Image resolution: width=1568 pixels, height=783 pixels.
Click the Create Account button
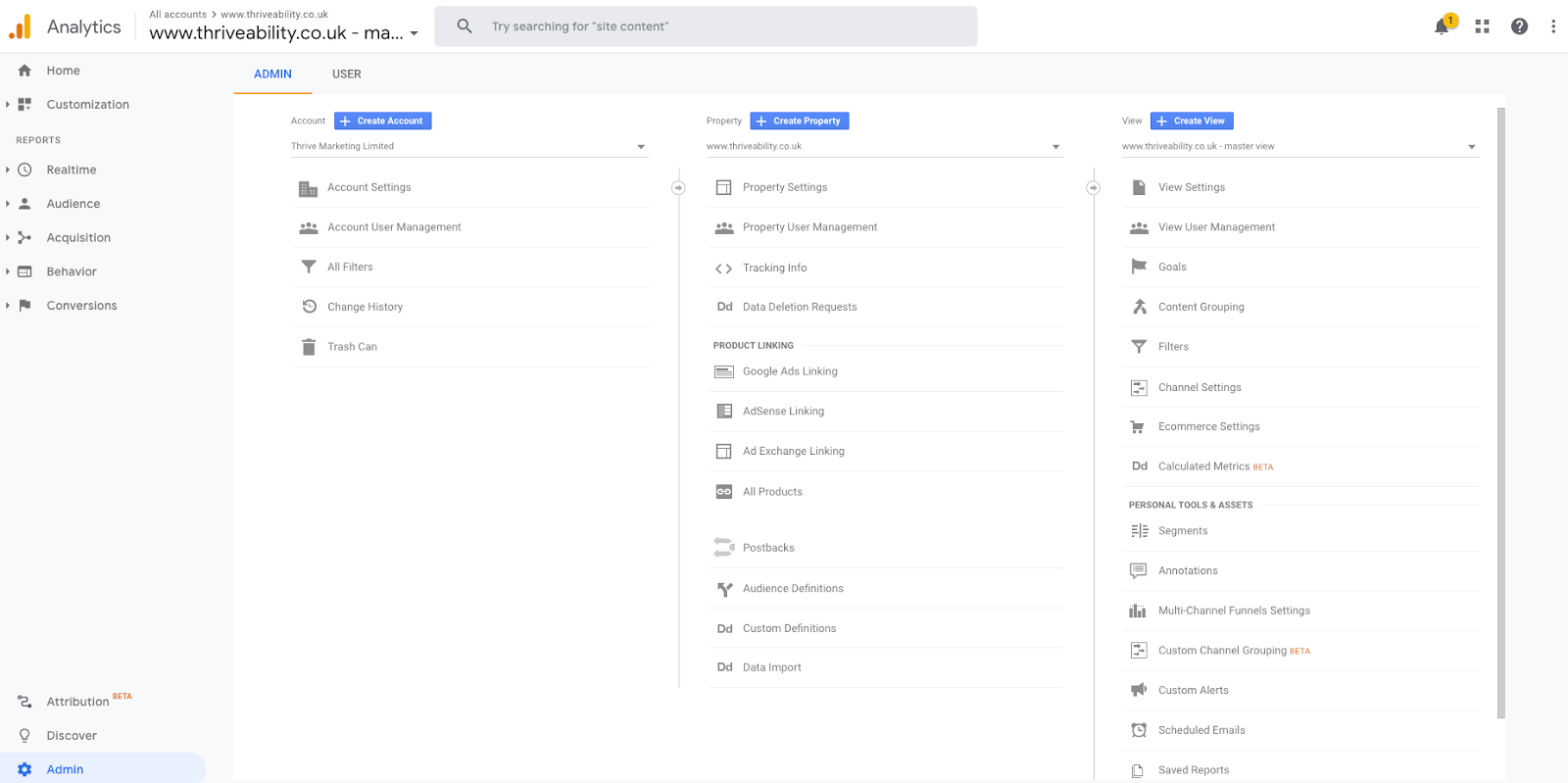coord(383,121)
